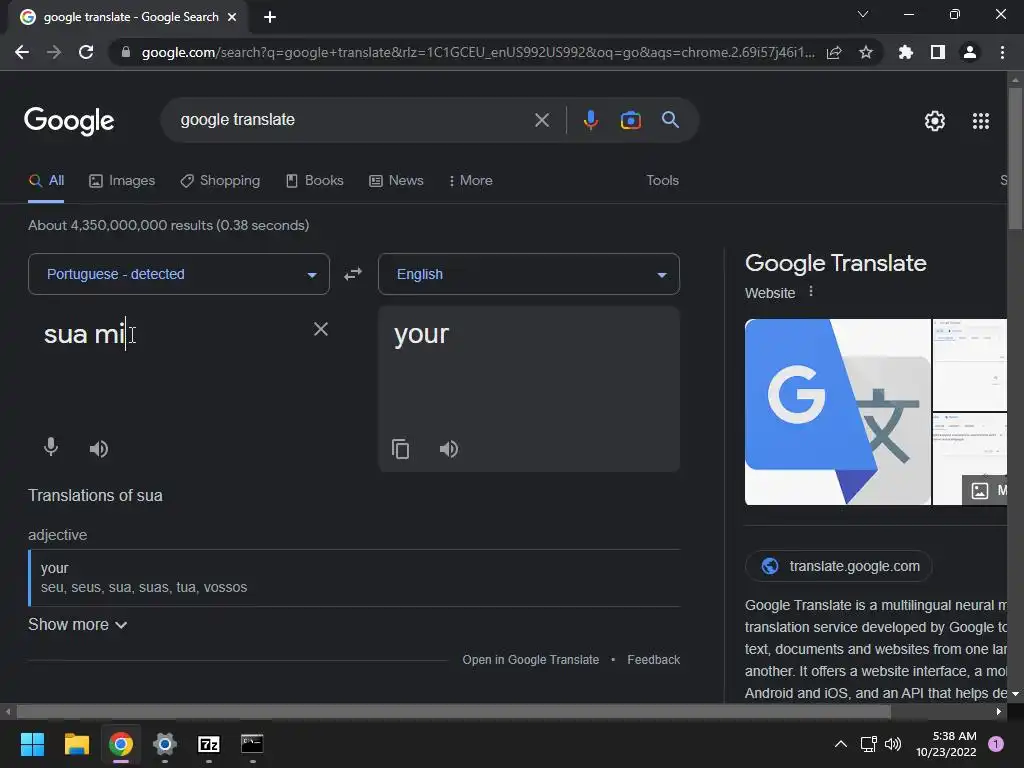Viewport: 1024px width, 768px height.
Task: Start voice search with microphone icon
Action: (x=590, y=120)
